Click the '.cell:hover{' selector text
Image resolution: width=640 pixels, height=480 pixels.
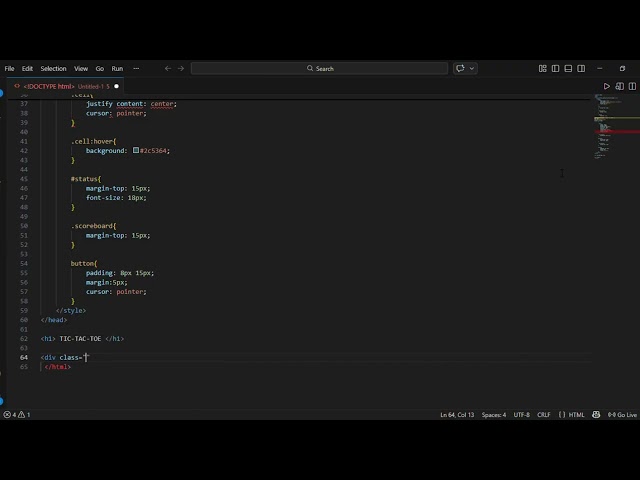coord(93,141)
